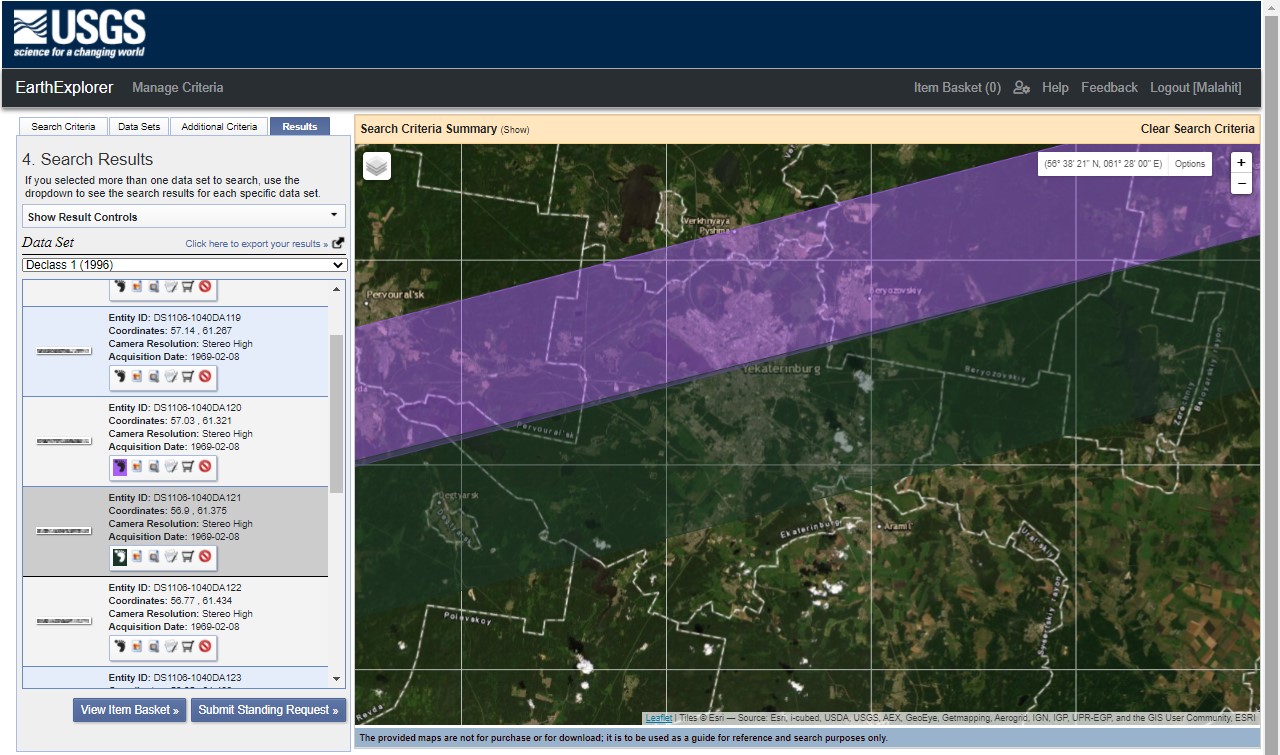The width and height of the screenshot is (1280, 755).
Task: Zoom in on the map
Action: point(1241,163)
